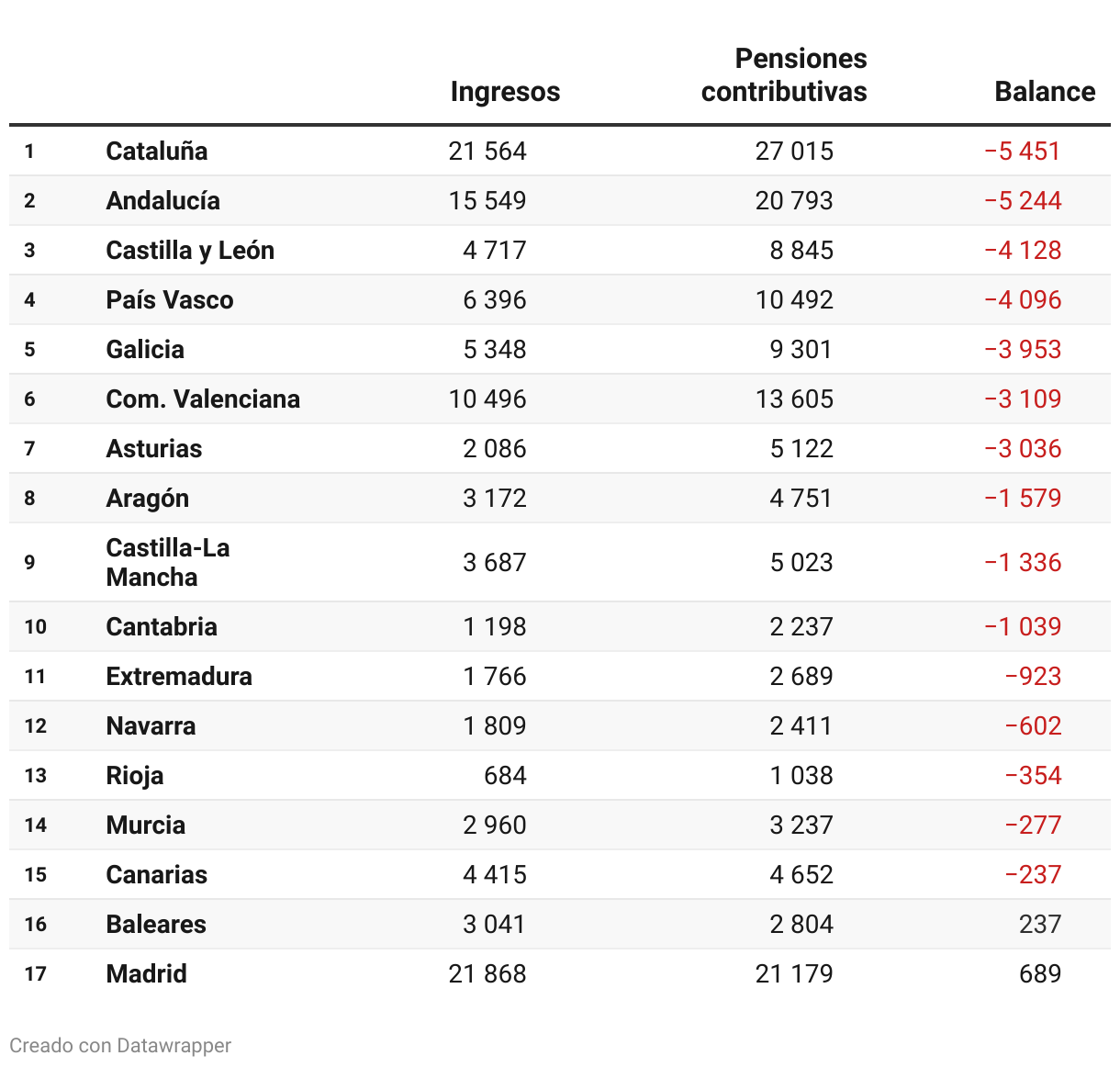Click Asturias pensiones value 5 122
Image resolution: width=1120 pixels, height=1067 pixels.
801,448
